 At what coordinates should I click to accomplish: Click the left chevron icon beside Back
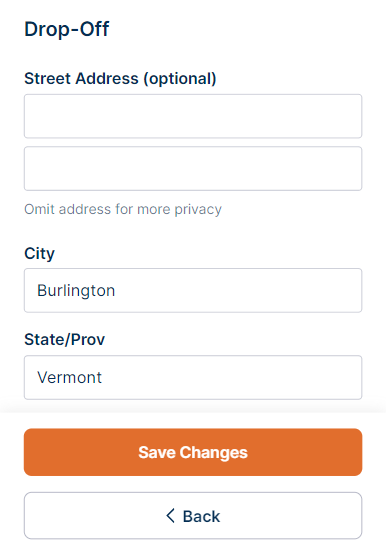[x=171, y=516]
